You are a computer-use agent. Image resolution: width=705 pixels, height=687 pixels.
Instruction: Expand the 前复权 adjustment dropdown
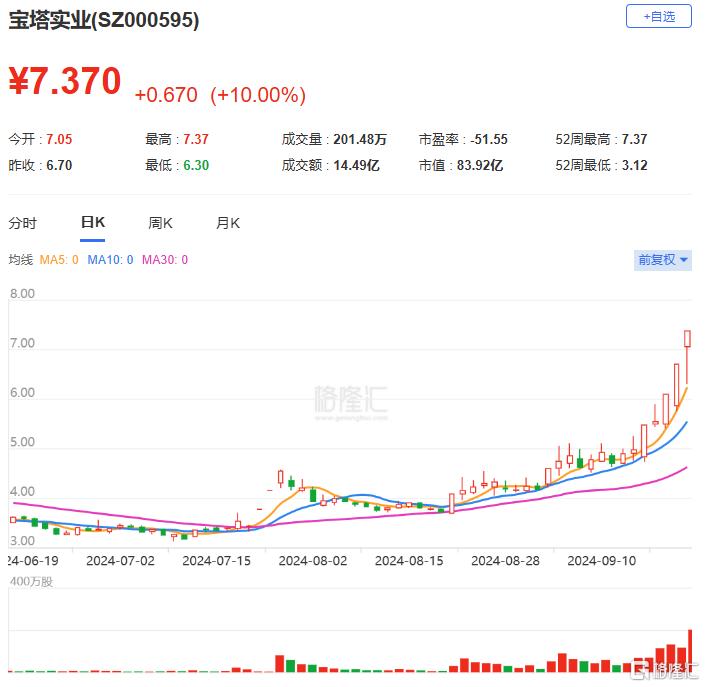click(663, 260)
